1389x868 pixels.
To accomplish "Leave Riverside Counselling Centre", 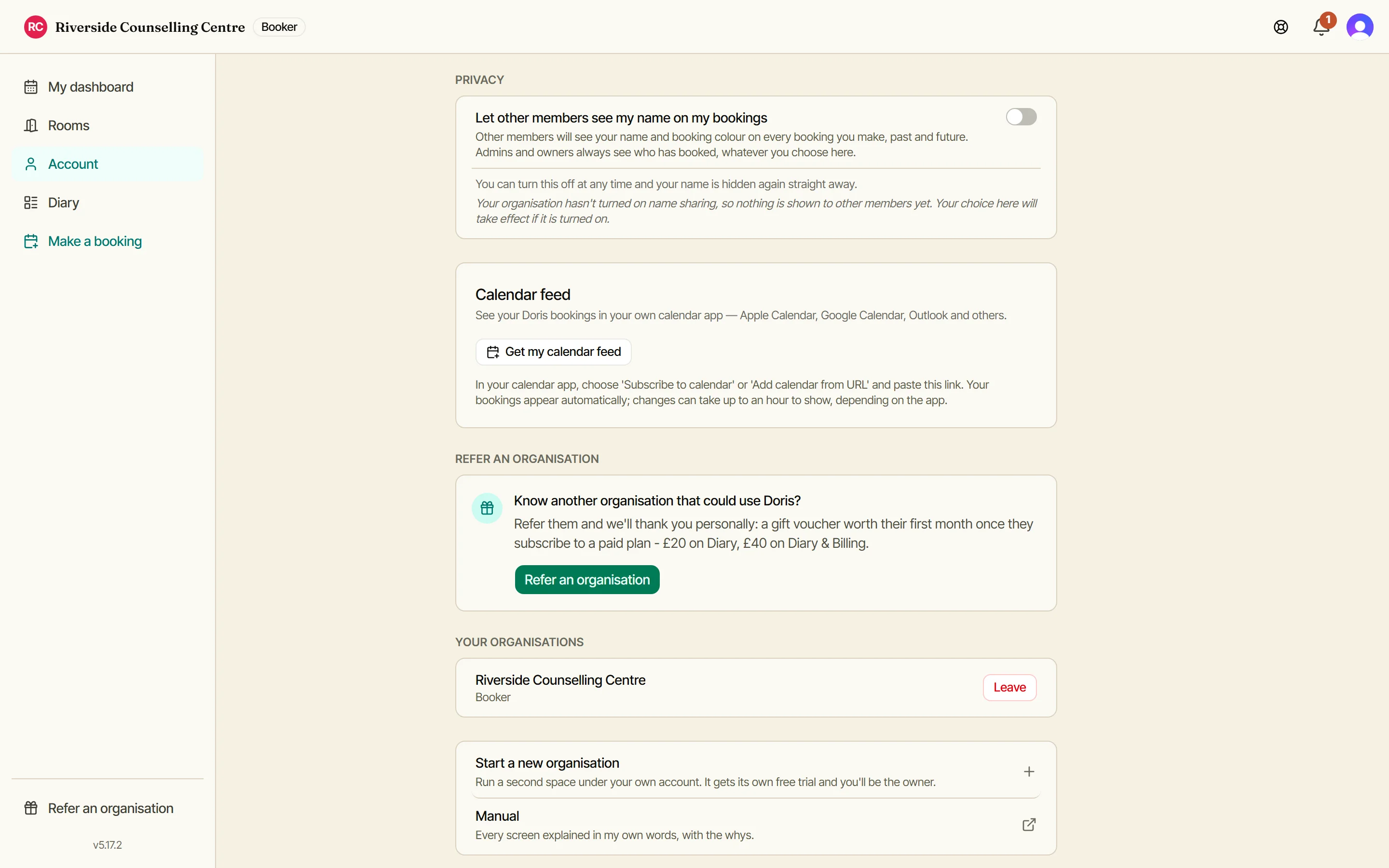I will 1009,687.
